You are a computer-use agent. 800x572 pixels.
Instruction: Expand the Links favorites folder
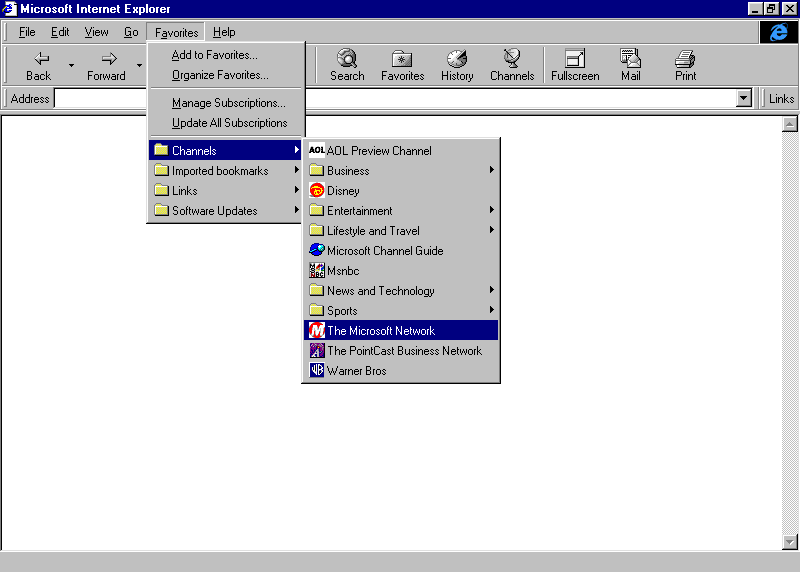click(x=226, y=190)
